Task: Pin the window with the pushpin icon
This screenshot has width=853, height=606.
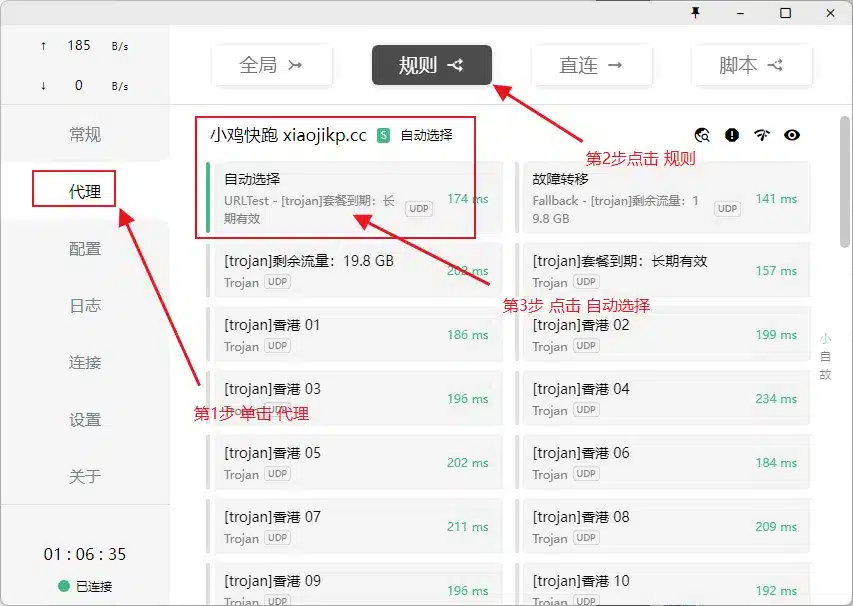Action: (695, 13)
